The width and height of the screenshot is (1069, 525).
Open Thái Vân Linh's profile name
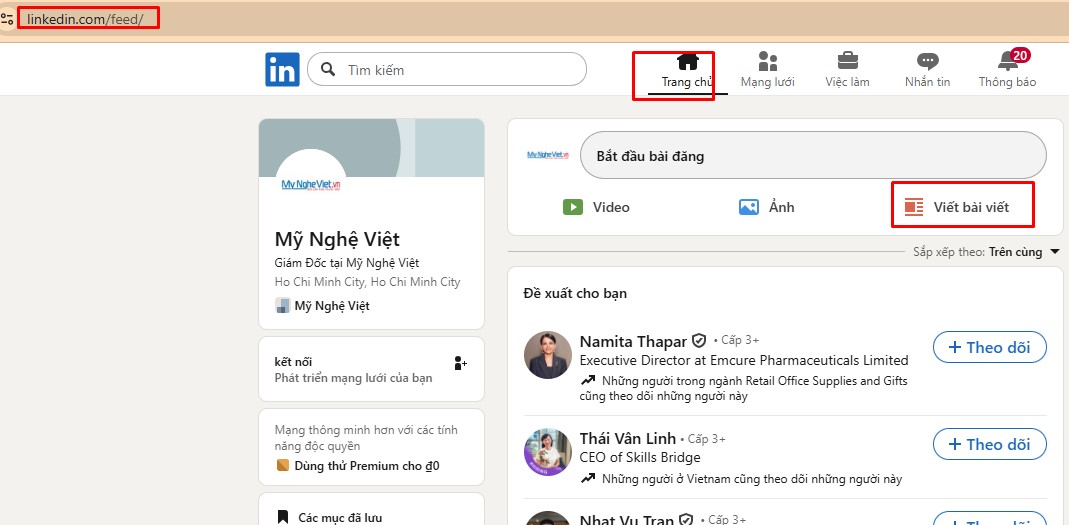click(628, 438)
